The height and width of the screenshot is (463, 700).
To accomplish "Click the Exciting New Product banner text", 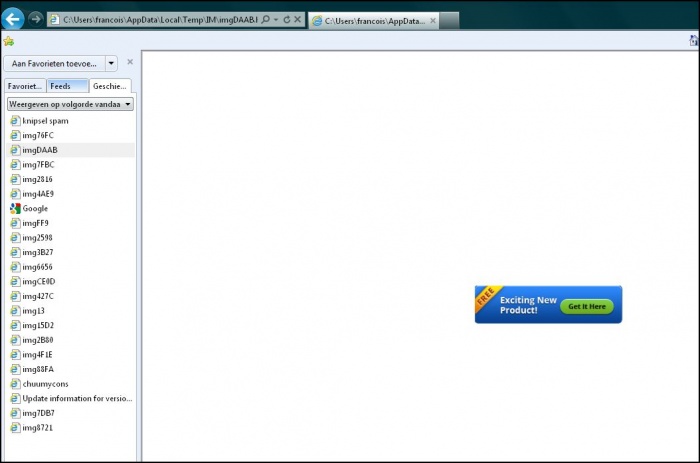I will tap(528, 305).
